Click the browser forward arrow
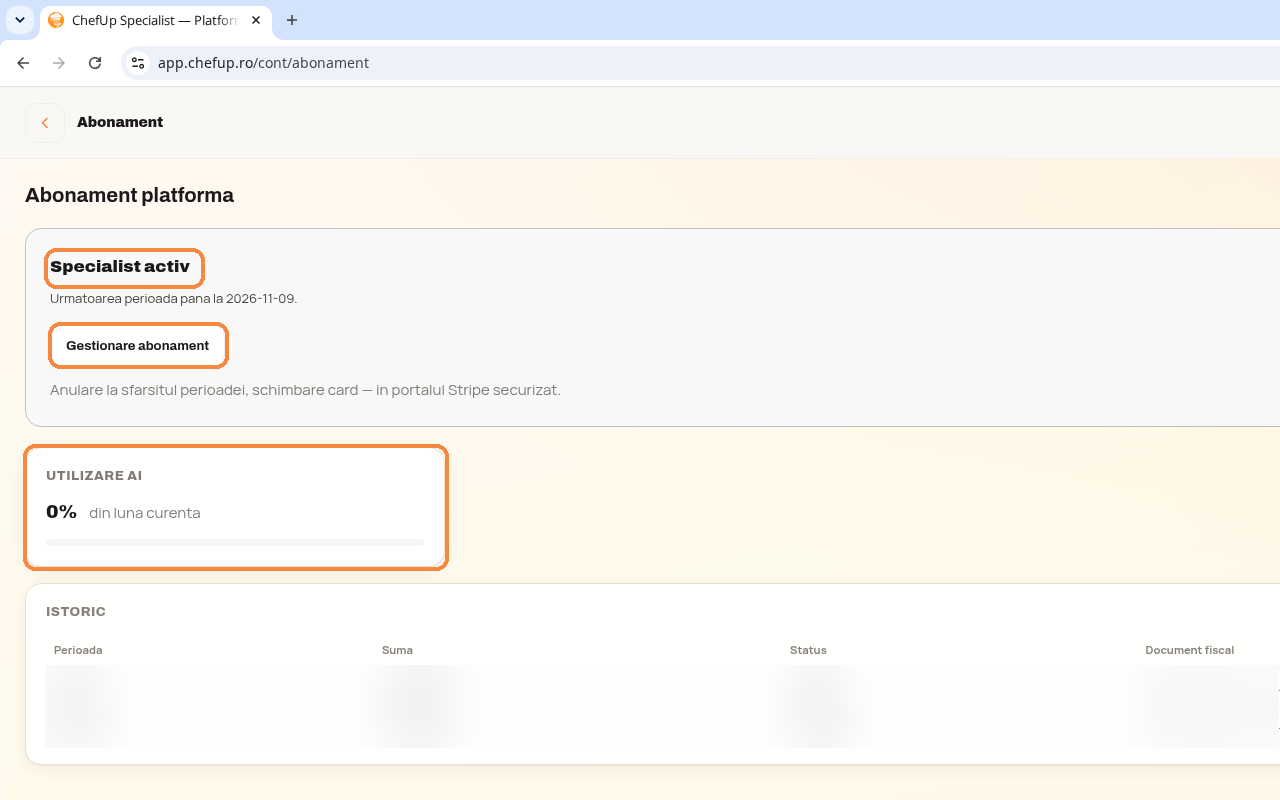 [x=59, y=63]
